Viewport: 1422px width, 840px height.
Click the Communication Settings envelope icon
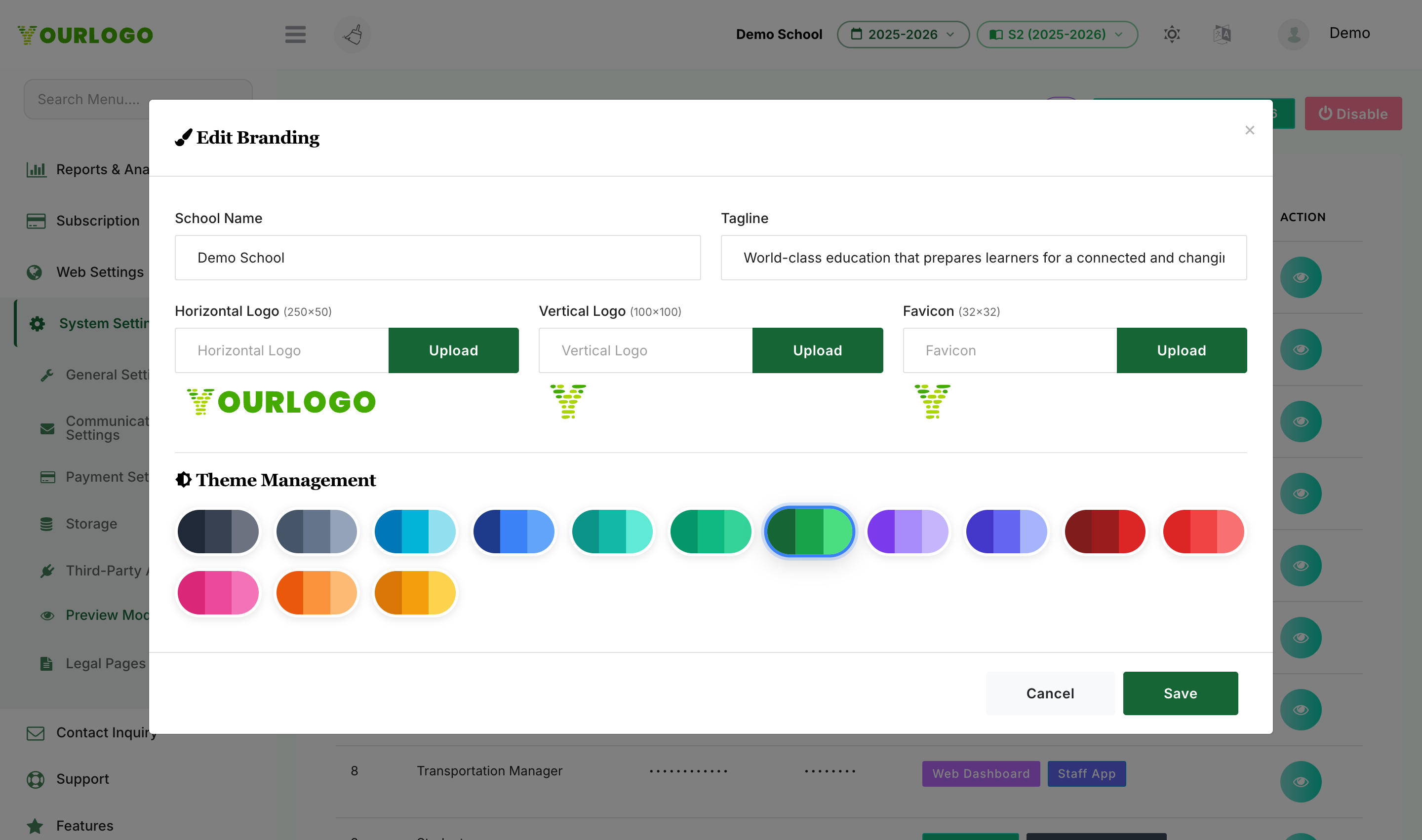pos(47,428)
